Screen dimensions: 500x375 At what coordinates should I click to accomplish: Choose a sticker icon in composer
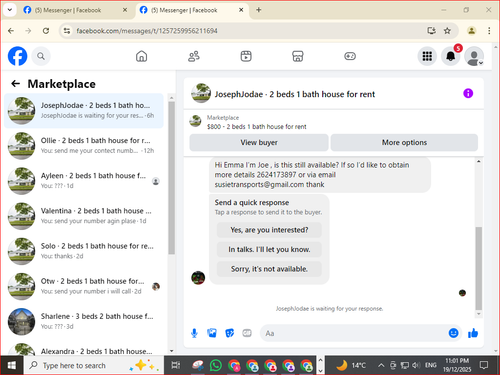pyautogui.click(x=229, y=333)
